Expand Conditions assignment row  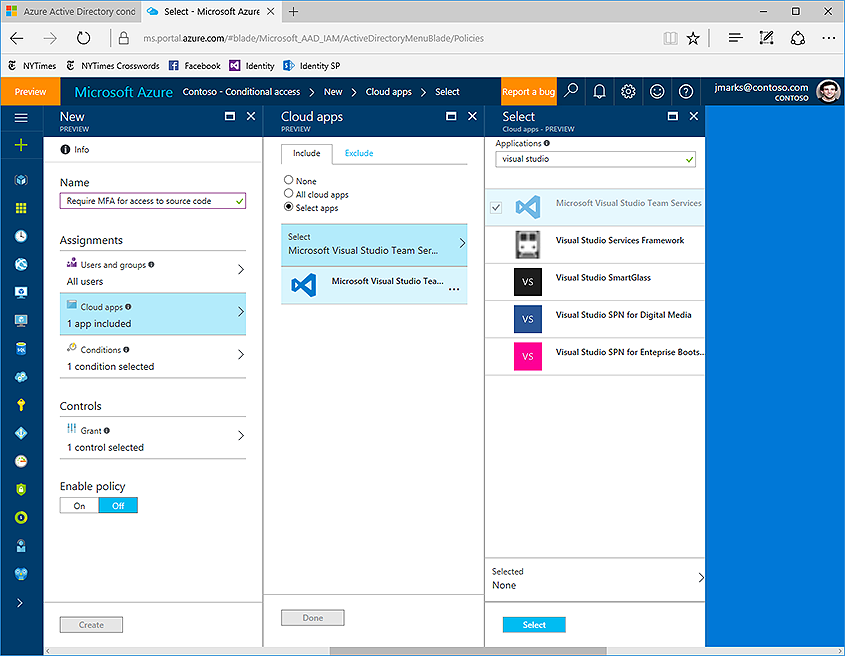(x=153, y=357)
